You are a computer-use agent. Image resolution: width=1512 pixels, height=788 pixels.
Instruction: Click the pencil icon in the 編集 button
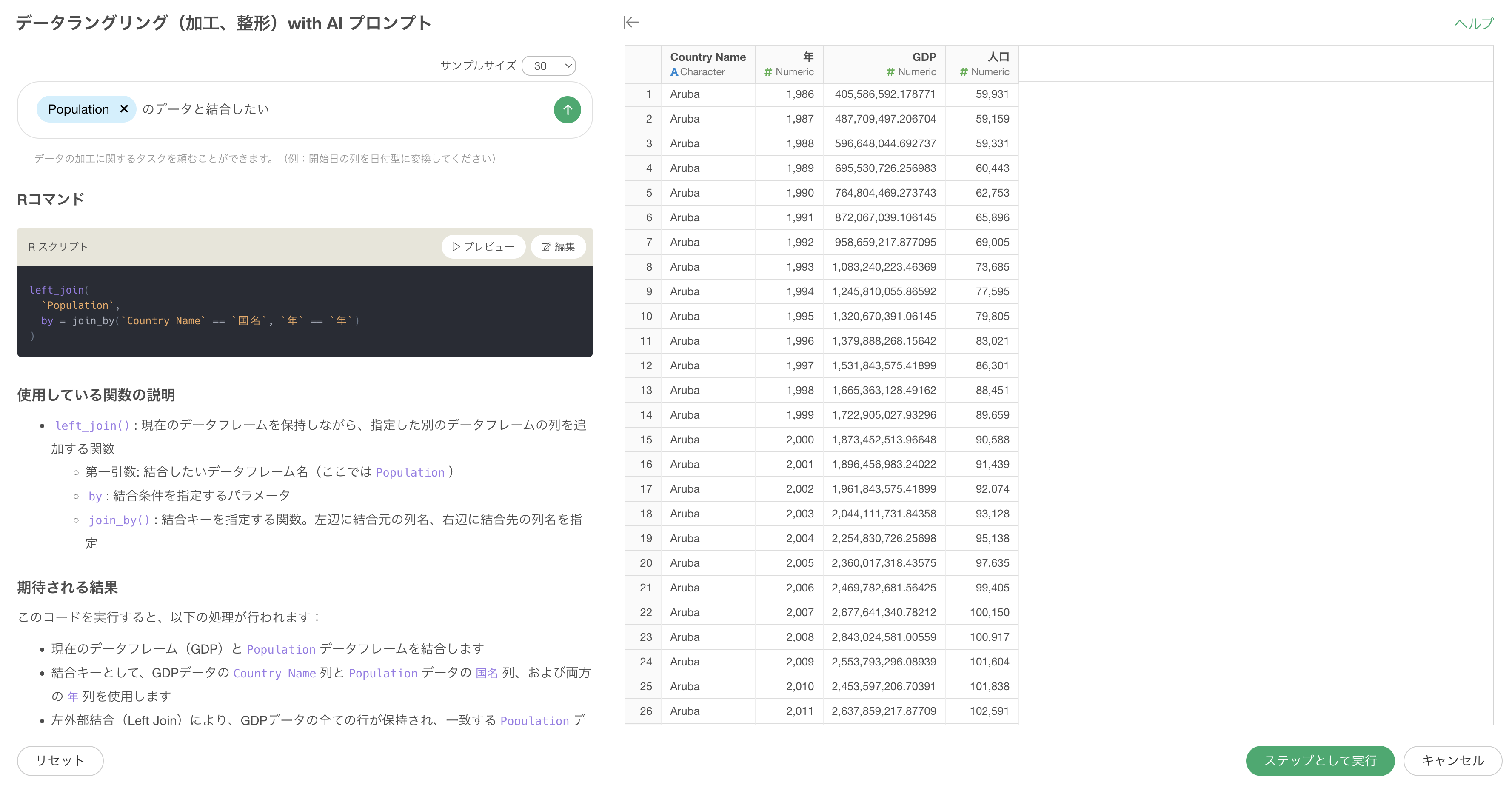click(x=546, y=247)
